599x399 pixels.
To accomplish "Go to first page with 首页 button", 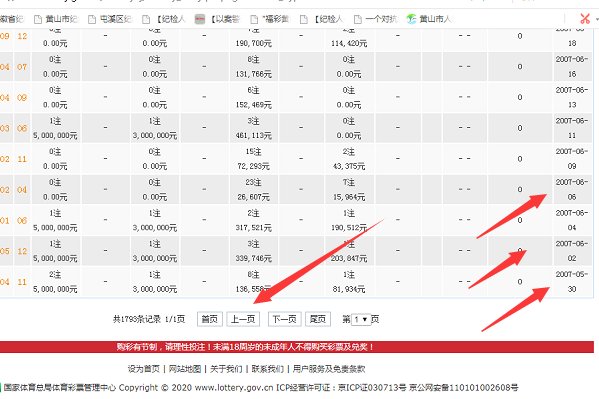I will (x=210, y=319).
